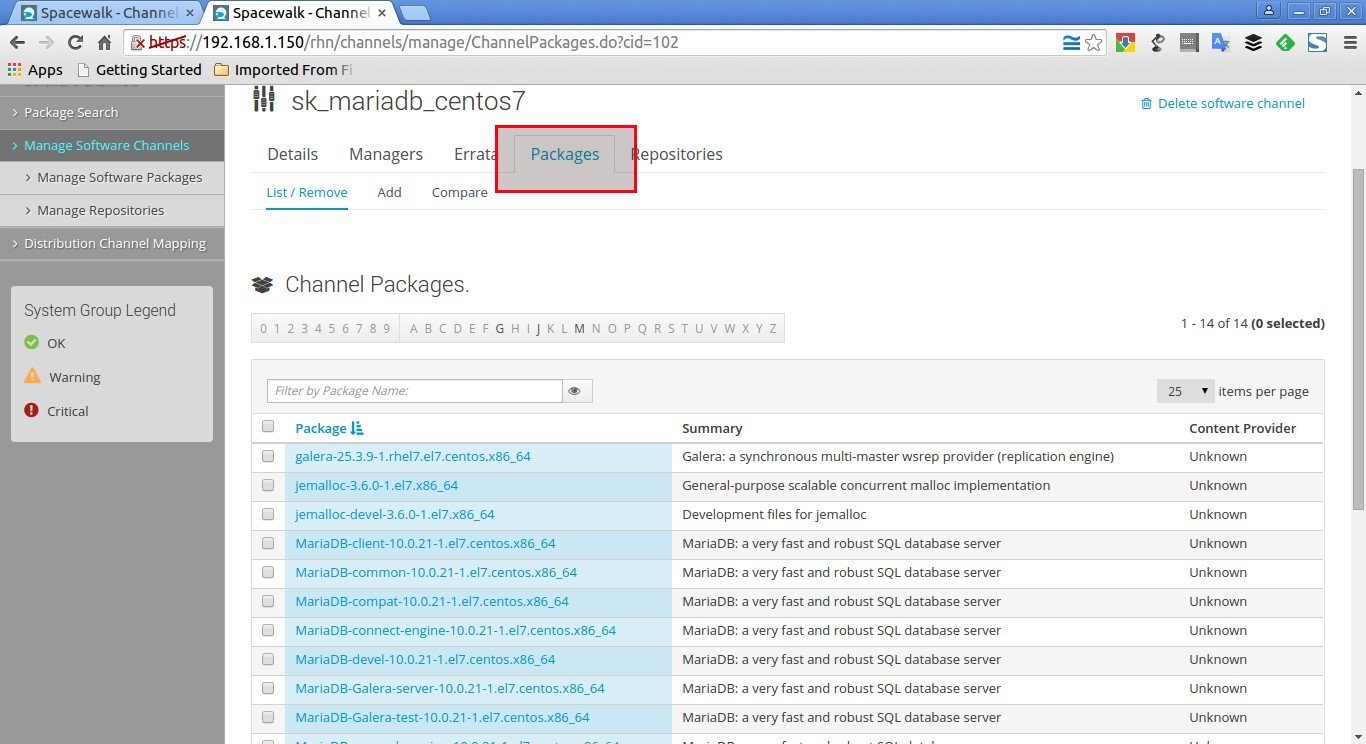Jump to packages starting with letter J
Screen dimensions: 1366x744
tap(538, 328)
